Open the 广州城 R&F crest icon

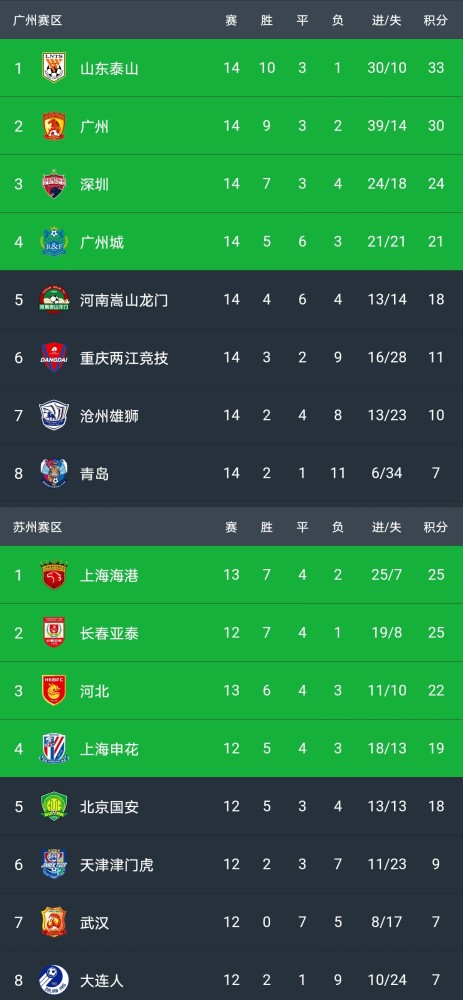click(54, 242)
